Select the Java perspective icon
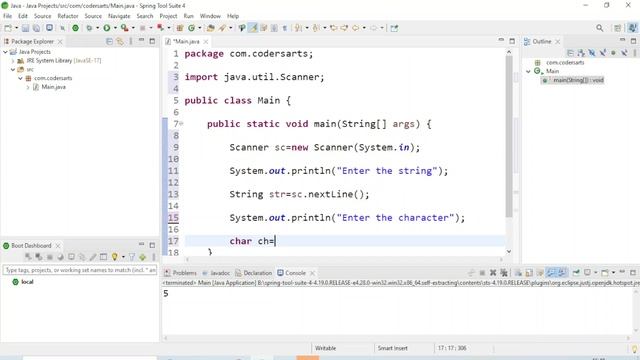 (x=633, y=28)
